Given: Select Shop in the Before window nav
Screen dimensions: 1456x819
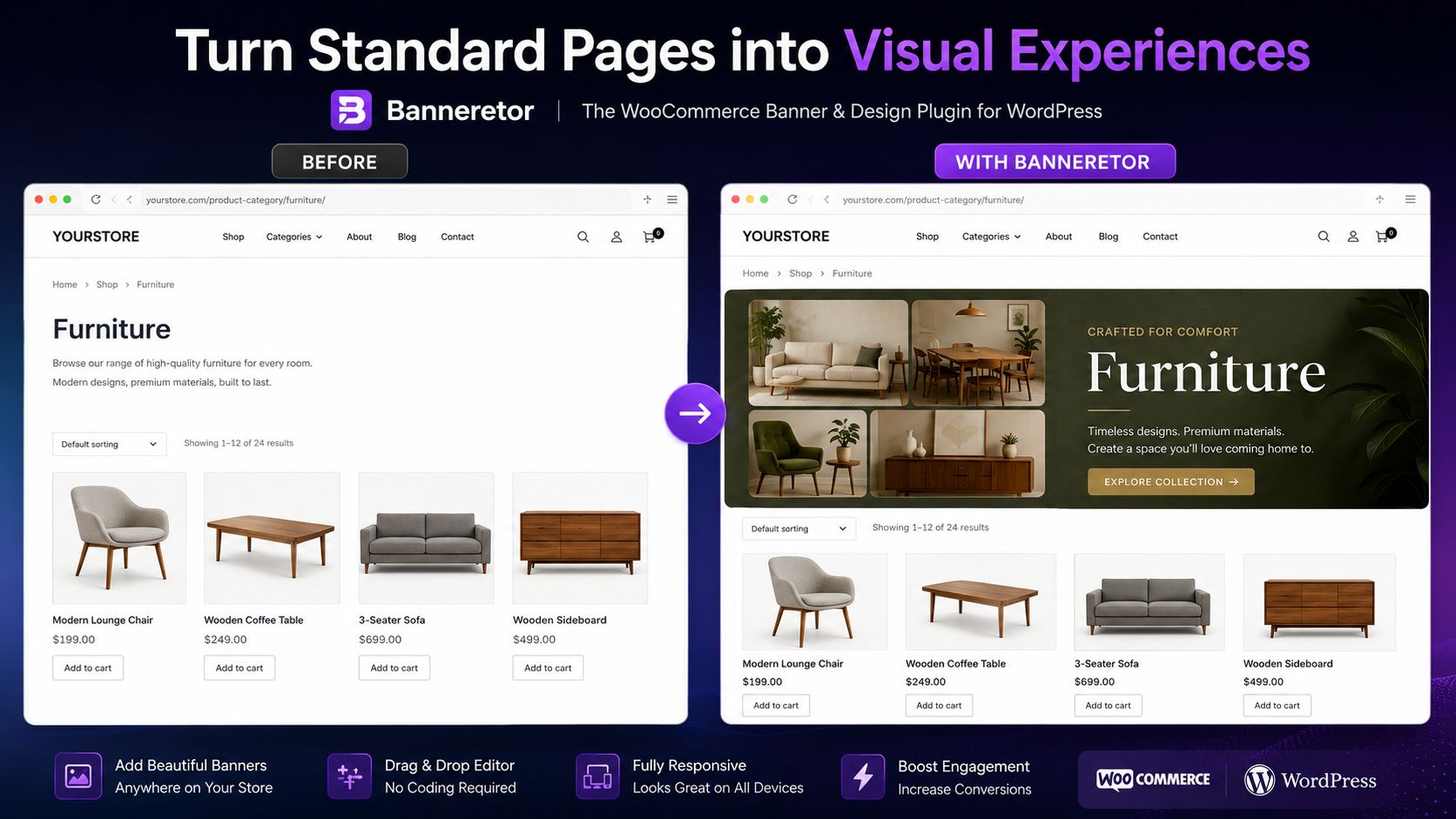Looking at the screenshot, I should (233, 237).
